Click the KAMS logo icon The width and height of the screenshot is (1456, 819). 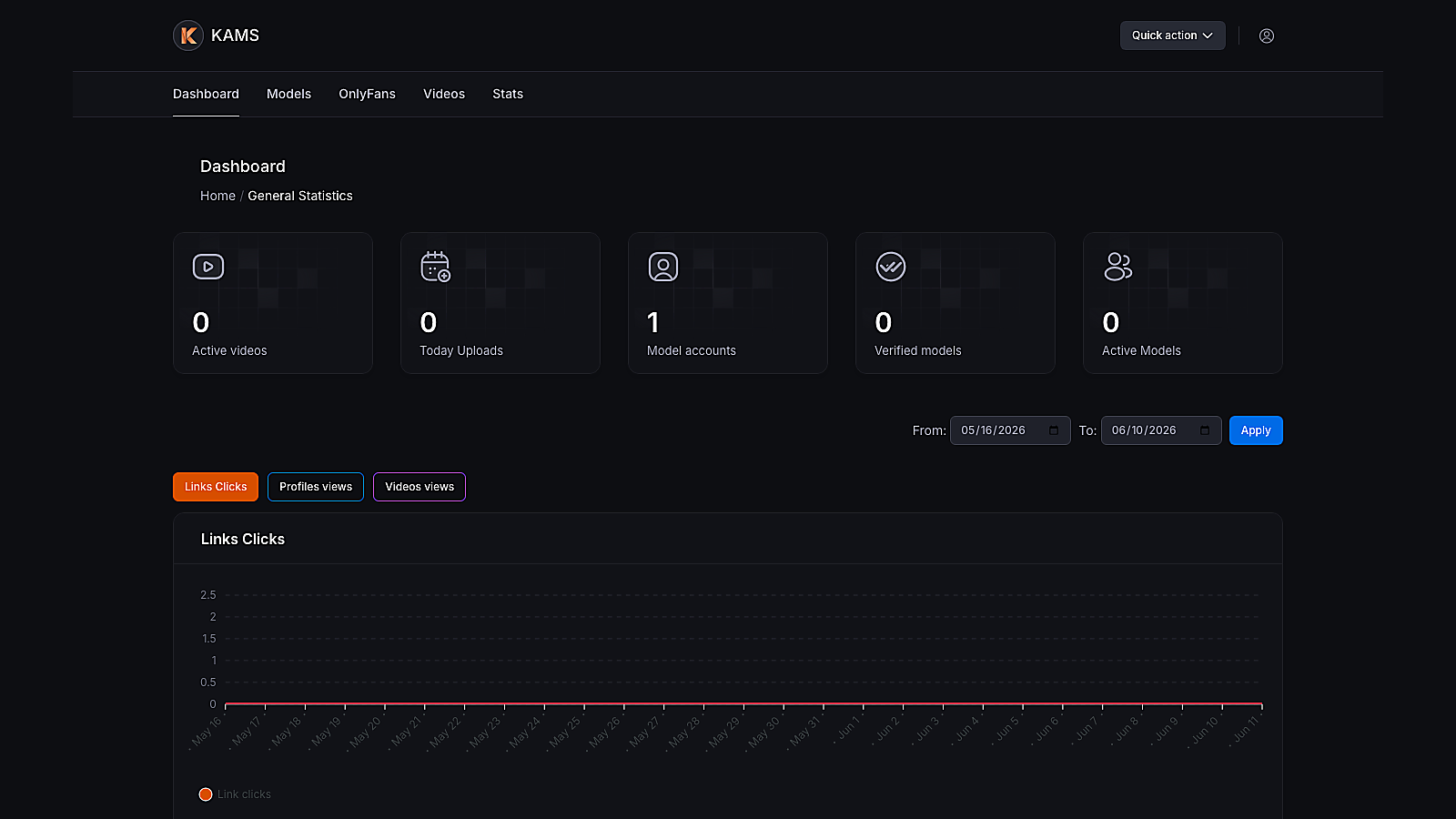pyautogui.click(x=188, y=35)
